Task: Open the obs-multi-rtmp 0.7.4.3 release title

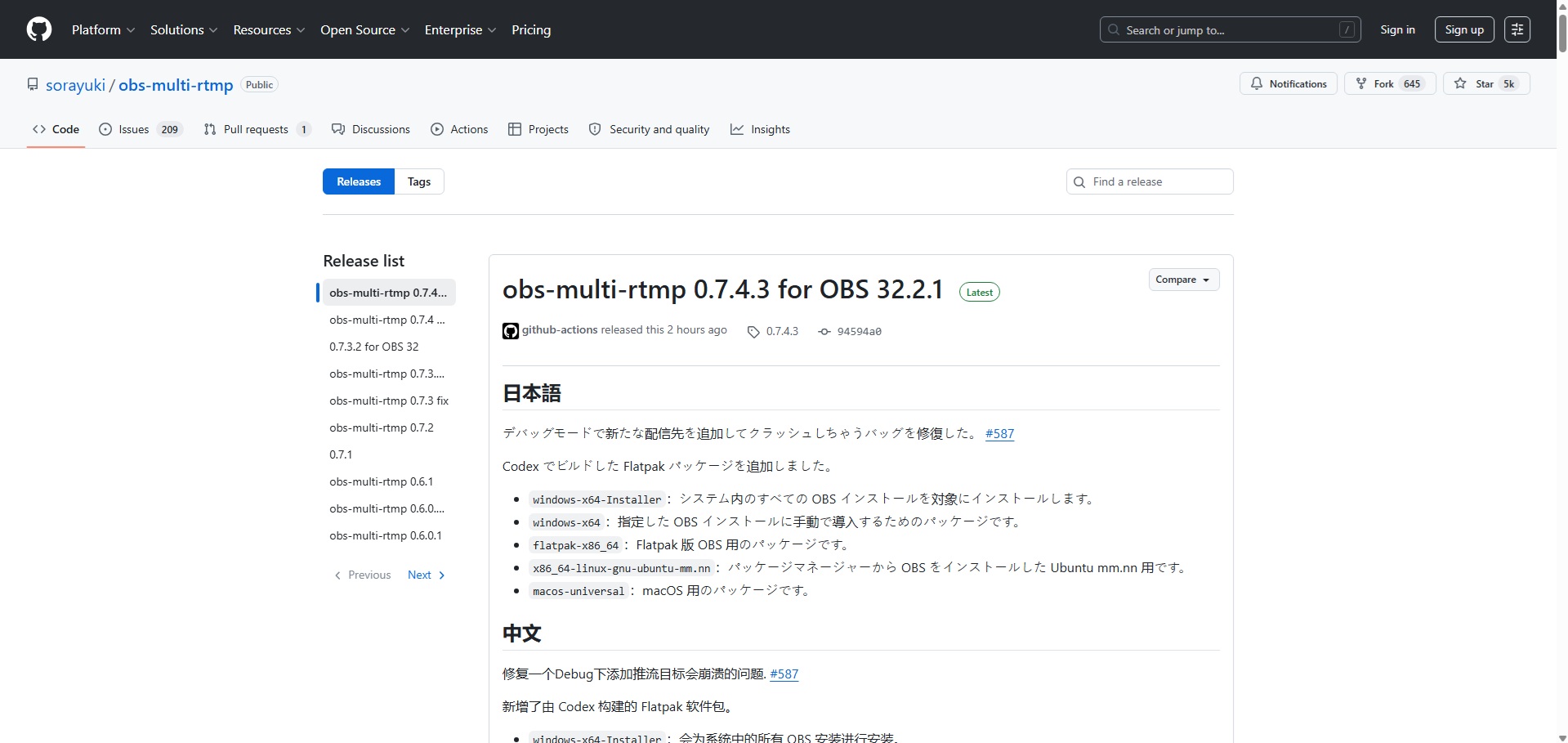Action: (x=723, y=289)
